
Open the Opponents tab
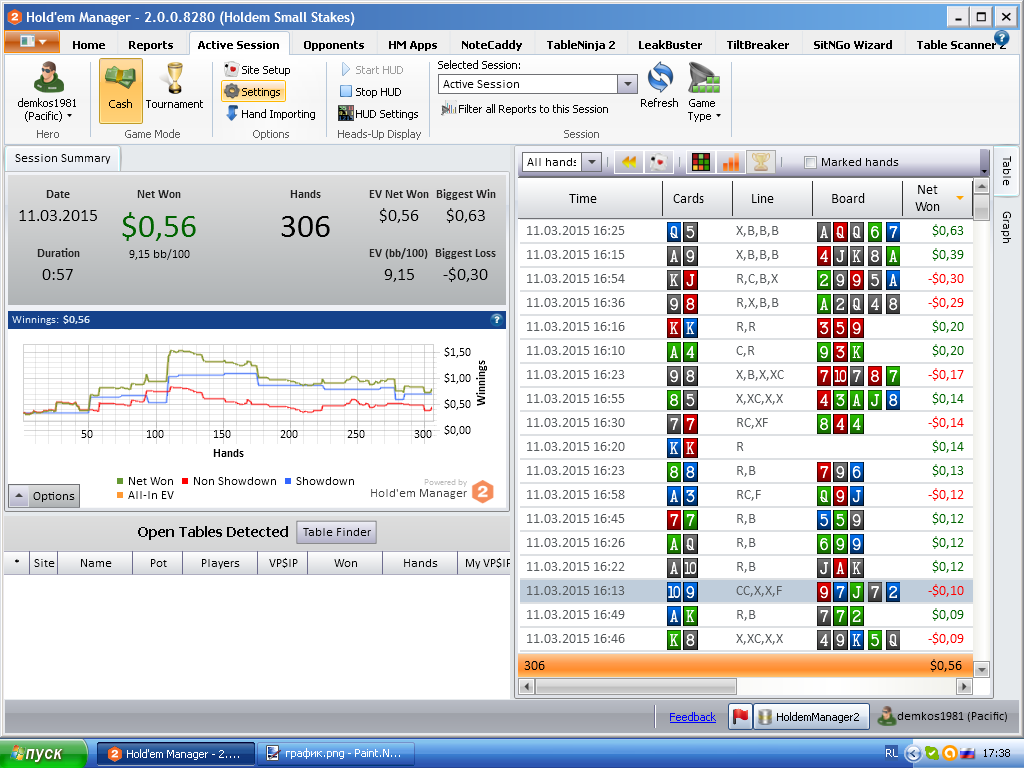pos(334,45)
